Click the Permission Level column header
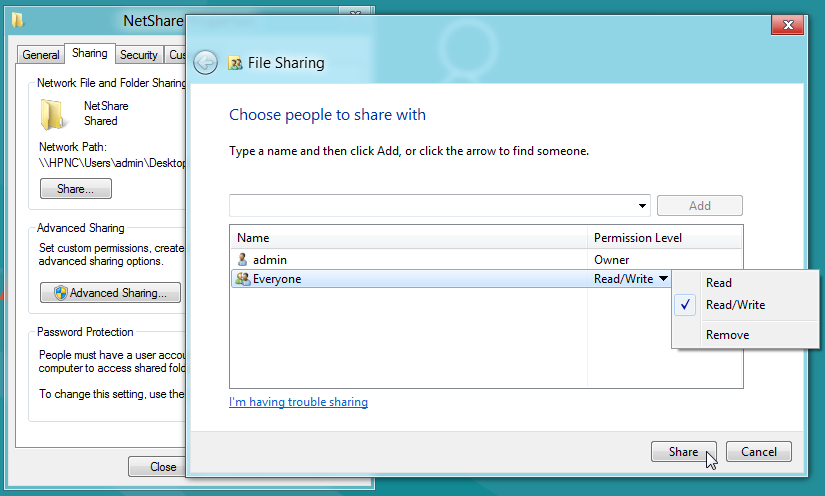This screenshot has width=825, height=496. coord(637,238)
